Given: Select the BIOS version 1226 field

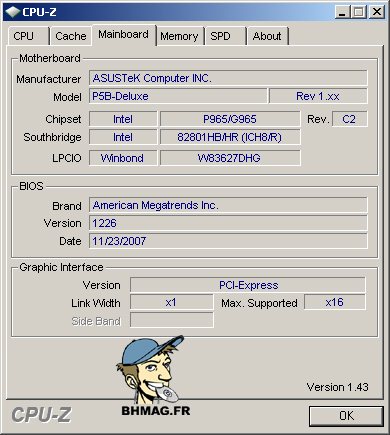Looking at the screenshot, I should (228, 223).
